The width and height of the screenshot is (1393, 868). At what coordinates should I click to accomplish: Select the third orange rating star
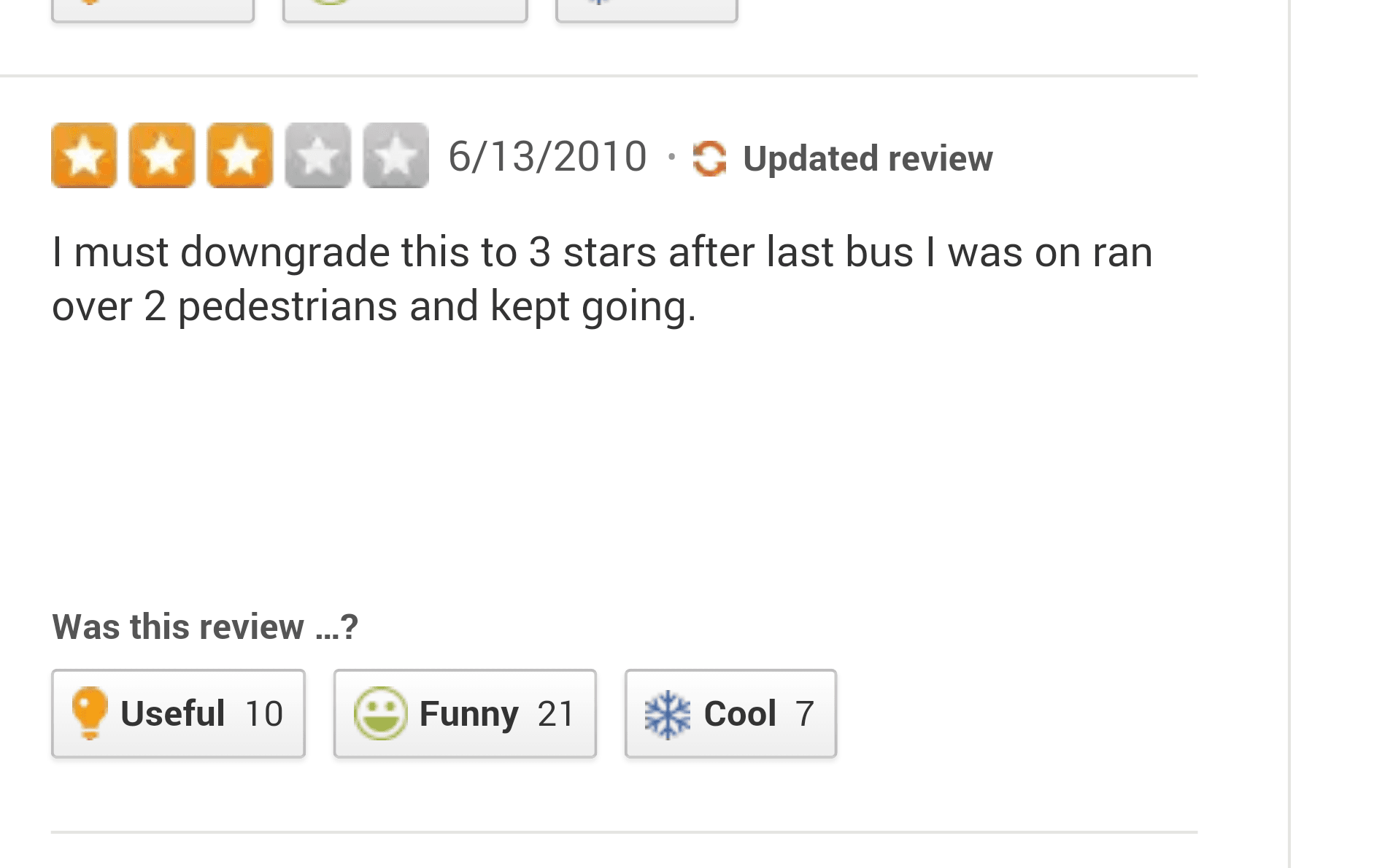(x=240, y=155)
